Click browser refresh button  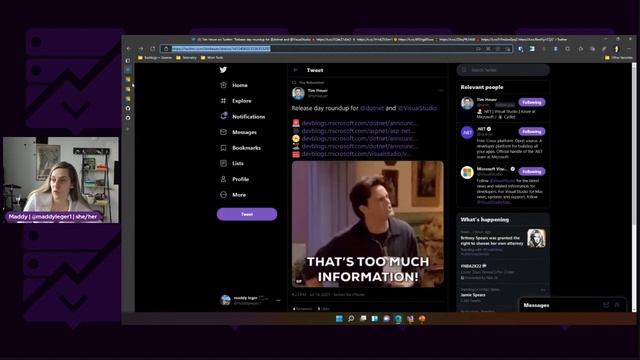[x=153, y=49]
